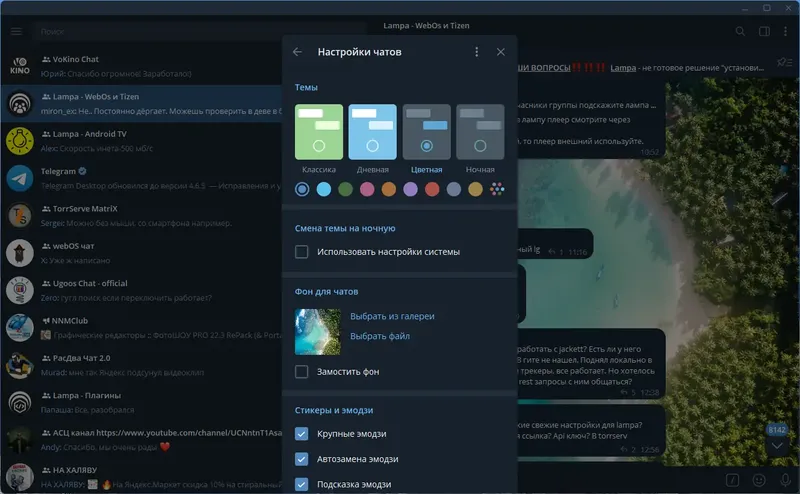Pick the light blue accent color
The image size is (800, 494).
point(323,189)
